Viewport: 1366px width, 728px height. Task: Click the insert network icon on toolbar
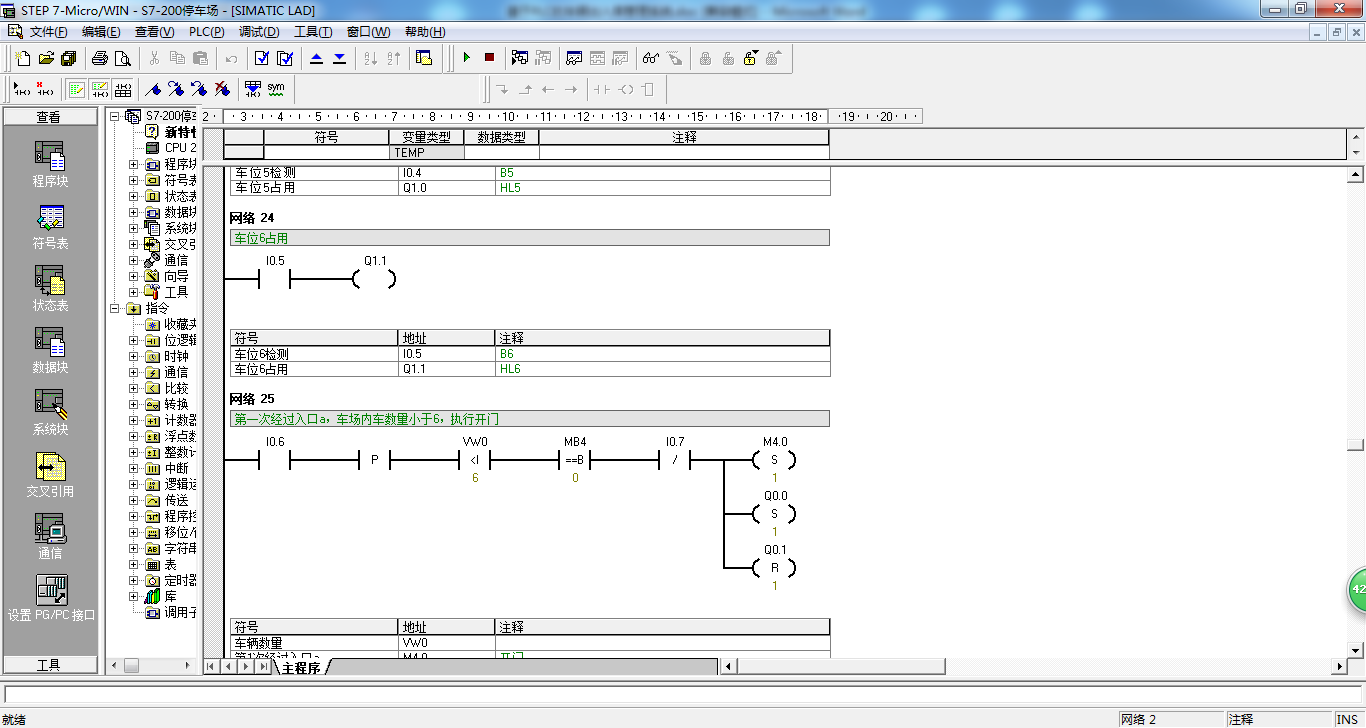pyautogui.click(x=21, y=89)
